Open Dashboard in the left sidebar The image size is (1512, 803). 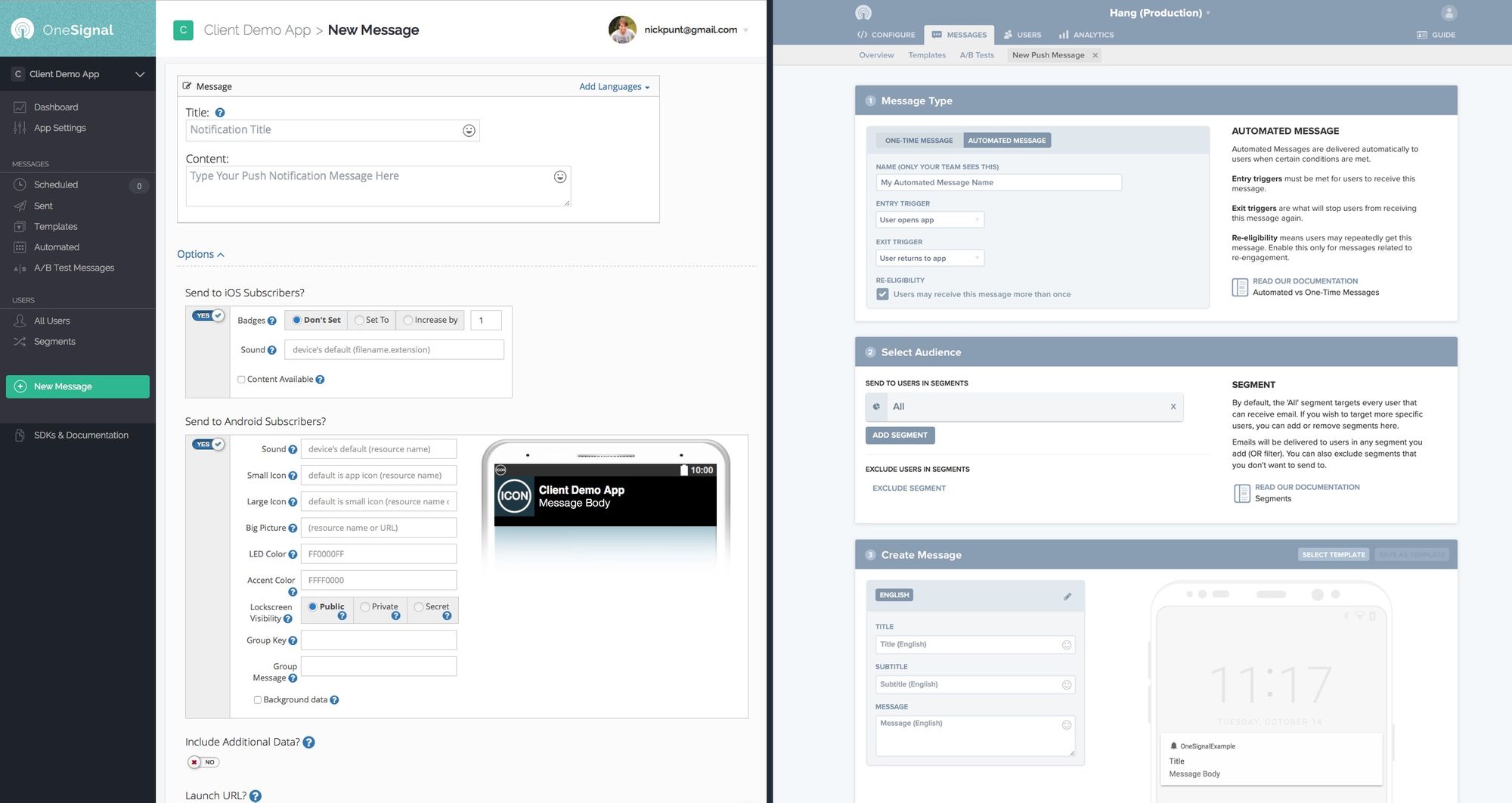tap(56, 107)
